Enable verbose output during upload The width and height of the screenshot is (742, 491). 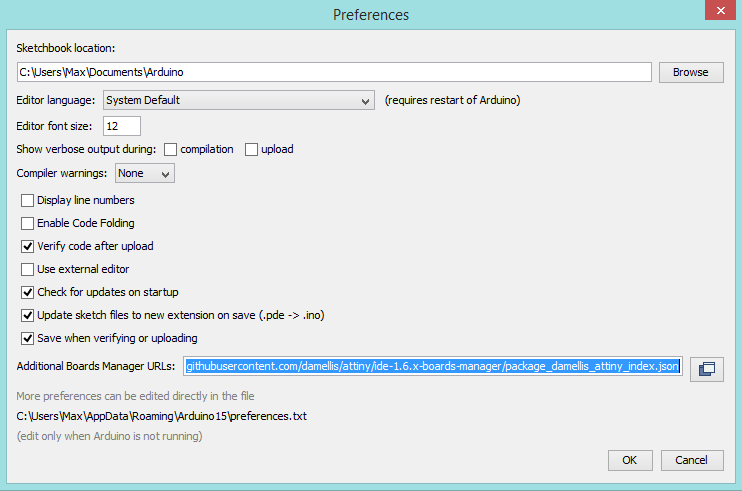[251, 149]
